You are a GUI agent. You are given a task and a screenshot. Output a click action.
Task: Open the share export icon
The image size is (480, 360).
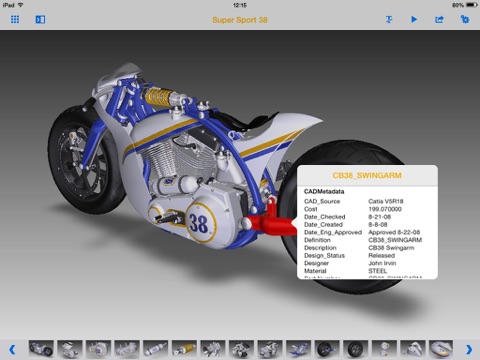click(x=439, y=19)
